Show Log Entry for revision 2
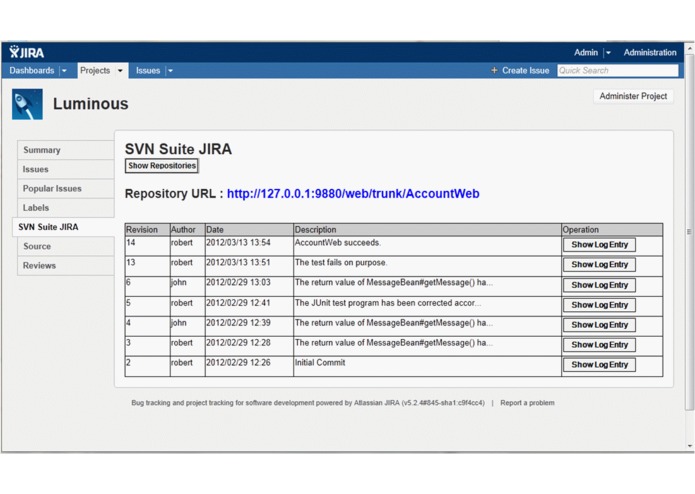 599,365
